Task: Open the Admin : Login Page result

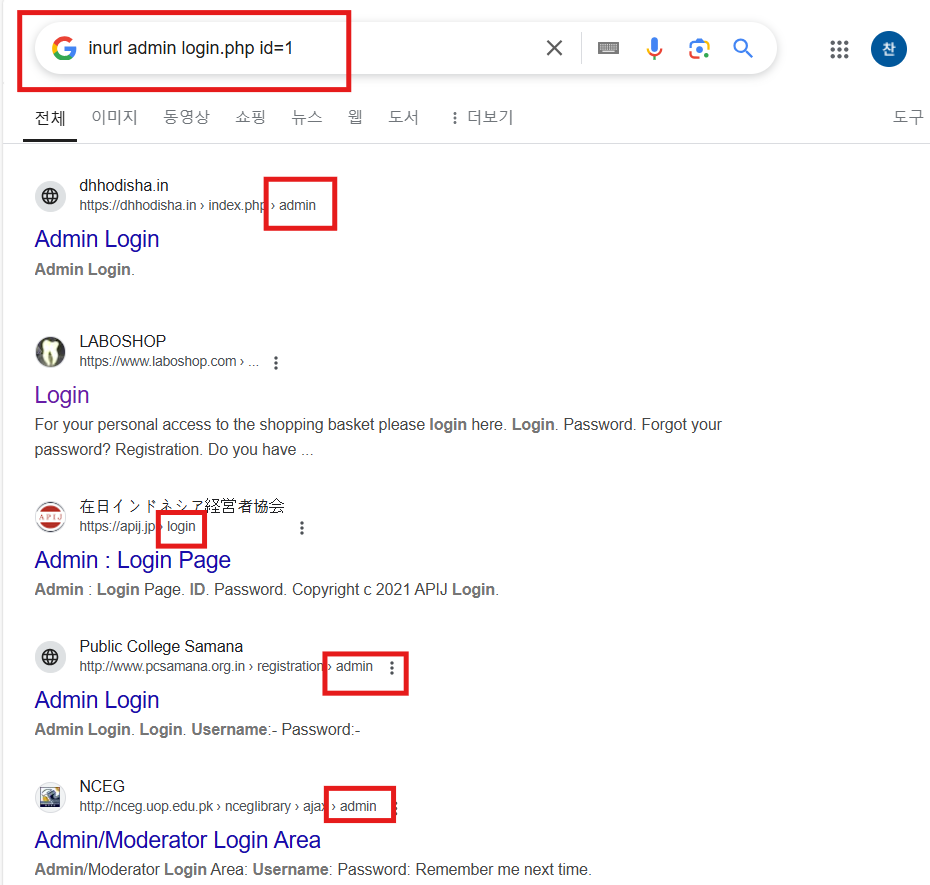Action: [132, 560]
